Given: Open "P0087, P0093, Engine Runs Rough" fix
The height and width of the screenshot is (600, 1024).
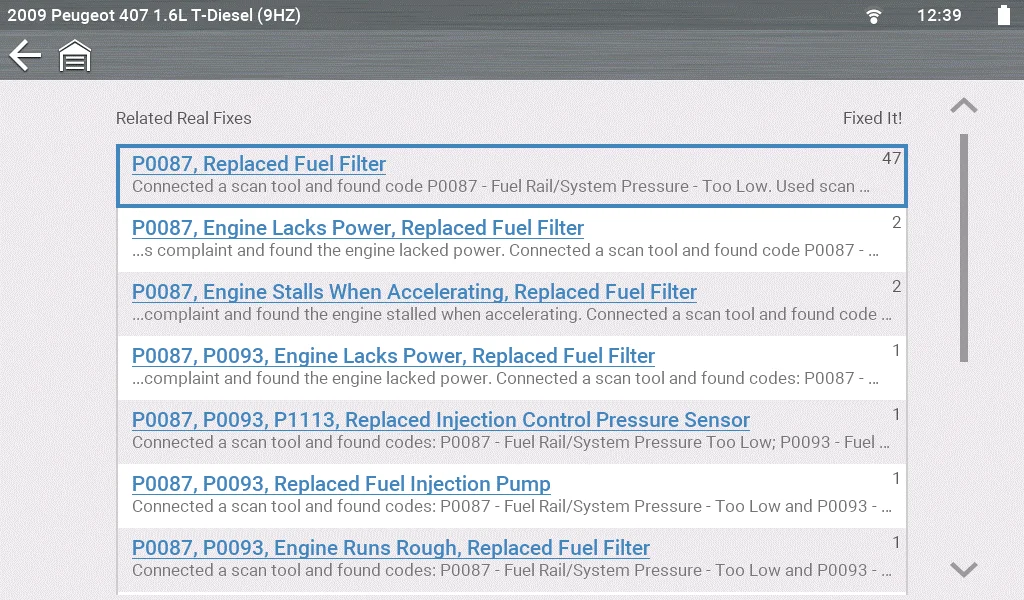Looking at the screenshot, I should click(391, 548).
